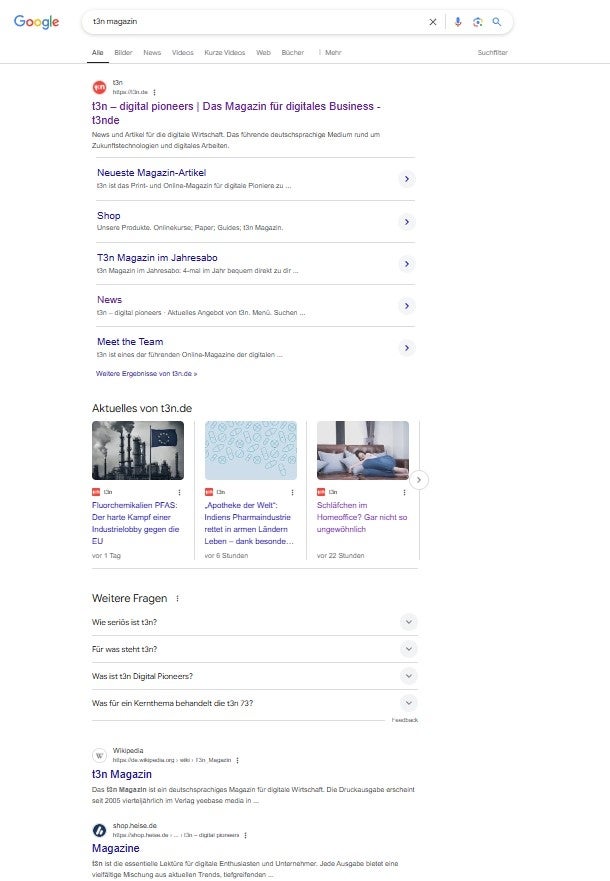The width and height of the screenshot is (610, 881).
Task: Start voice search via microphone icon
Action: point(458,22)
